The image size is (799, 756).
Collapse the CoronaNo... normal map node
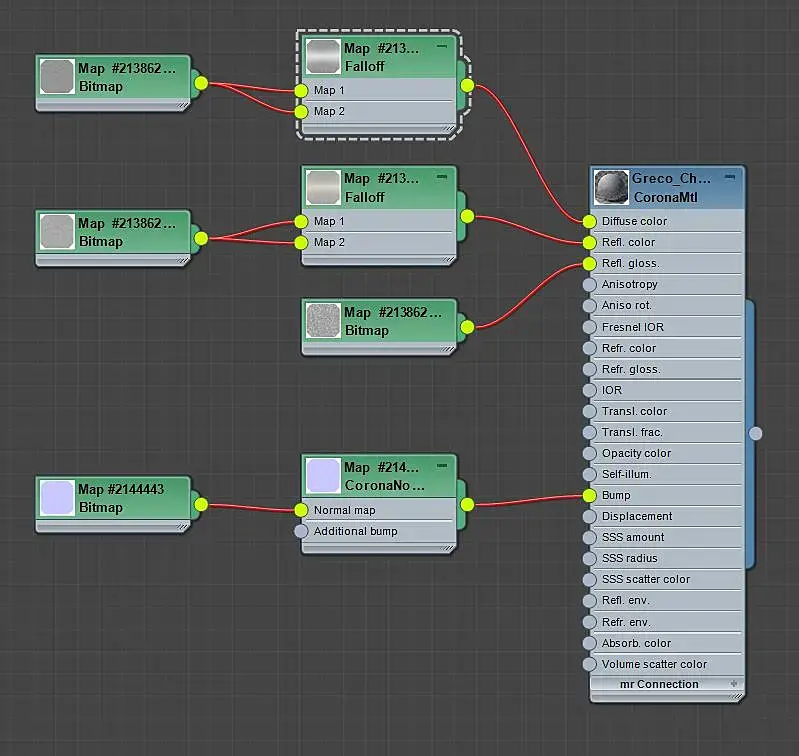(x=441, y=466)
